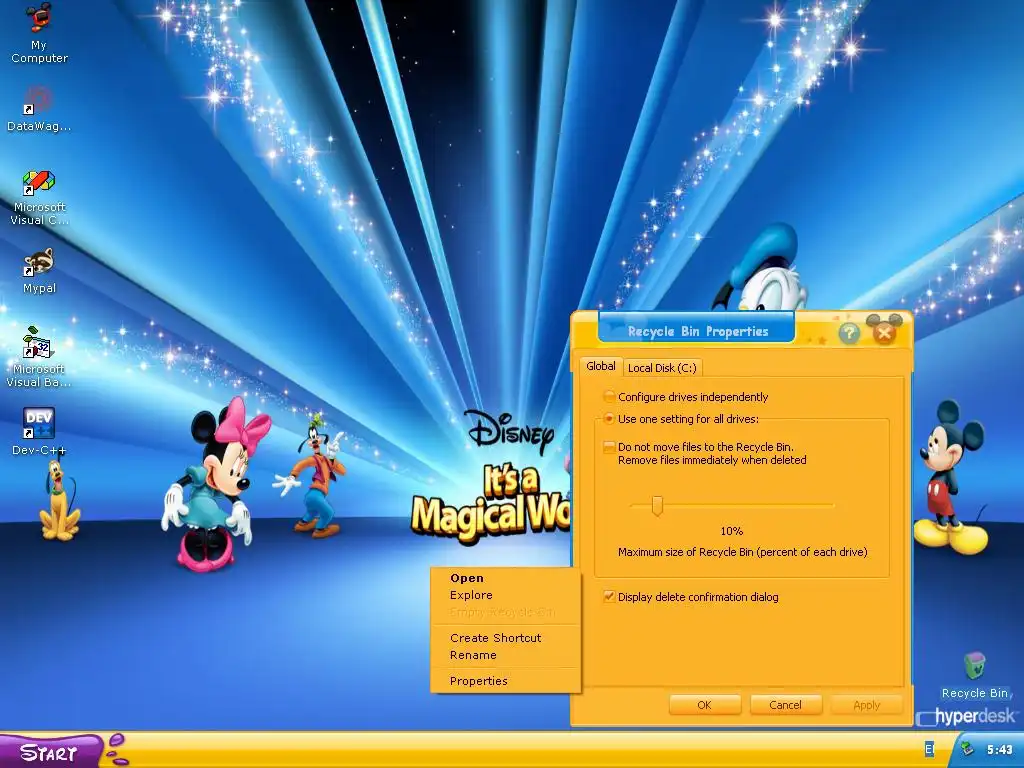Uncheck Display delete confirmation dialog
Image resolution: width=1024 pixels, height=768 pixels.
[x=609, y=596]
